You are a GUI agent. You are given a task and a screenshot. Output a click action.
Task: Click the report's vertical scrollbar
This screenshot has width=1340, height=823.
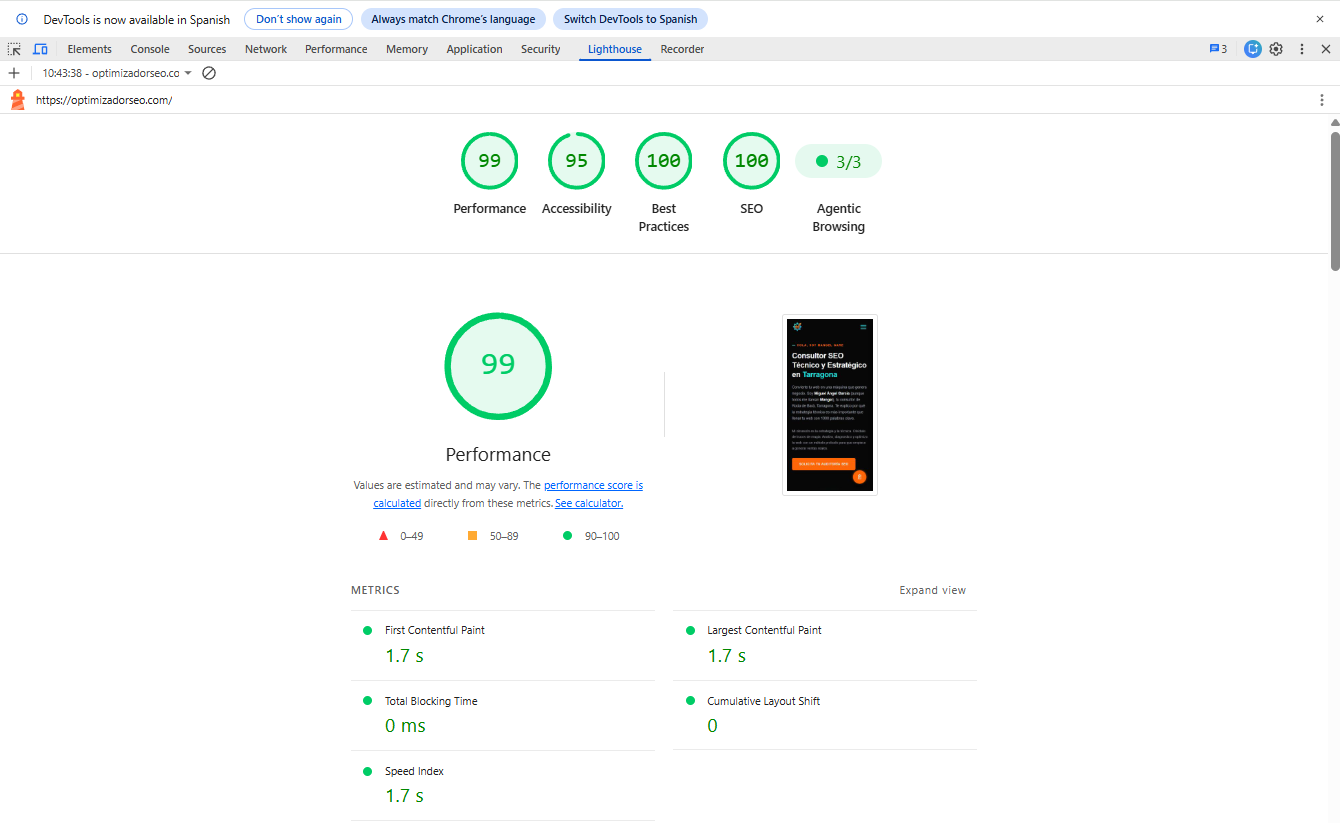point(1334,200)
